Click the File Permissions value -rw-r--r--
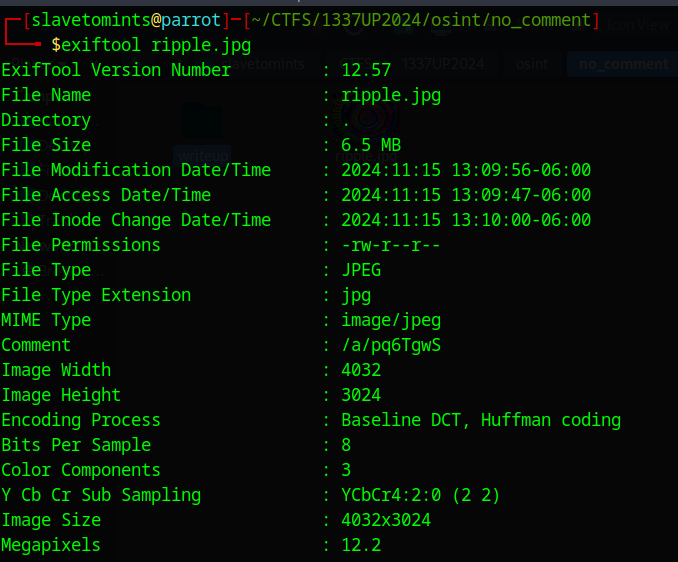 click(x=390, y=245)
